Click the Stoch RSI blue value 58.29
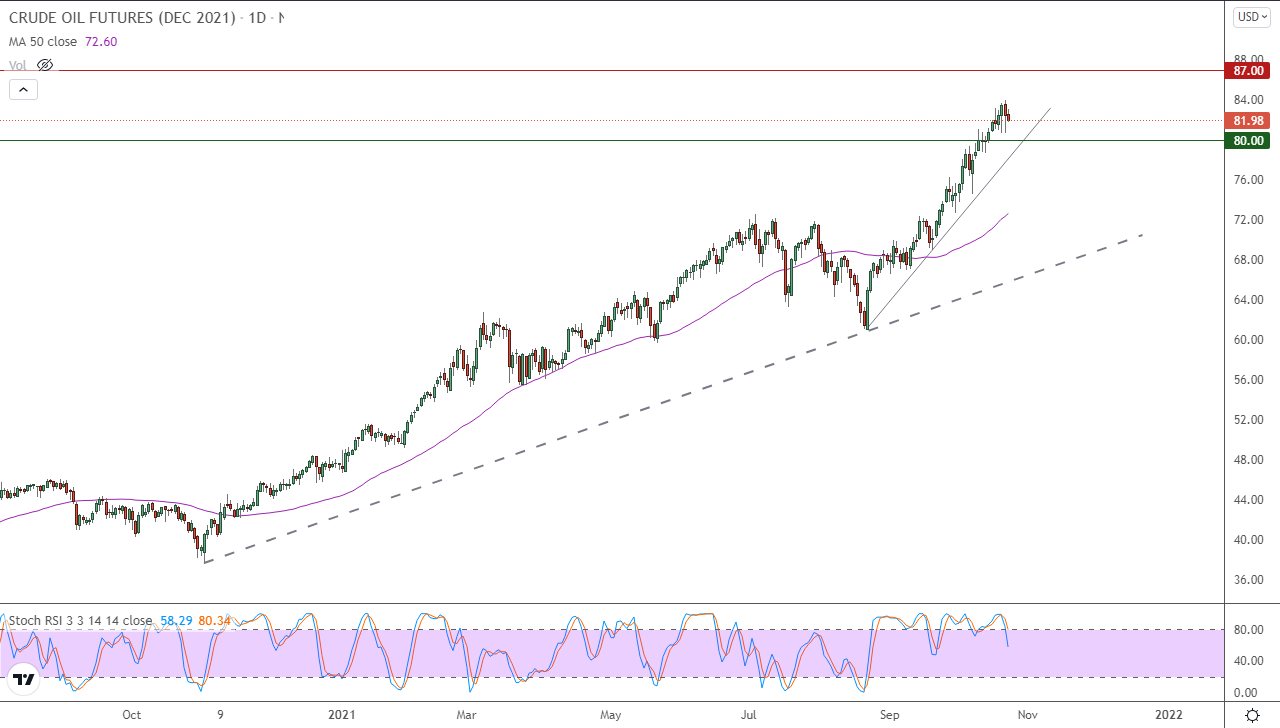This screenshot has width=1280, height=728. (176, 621)
